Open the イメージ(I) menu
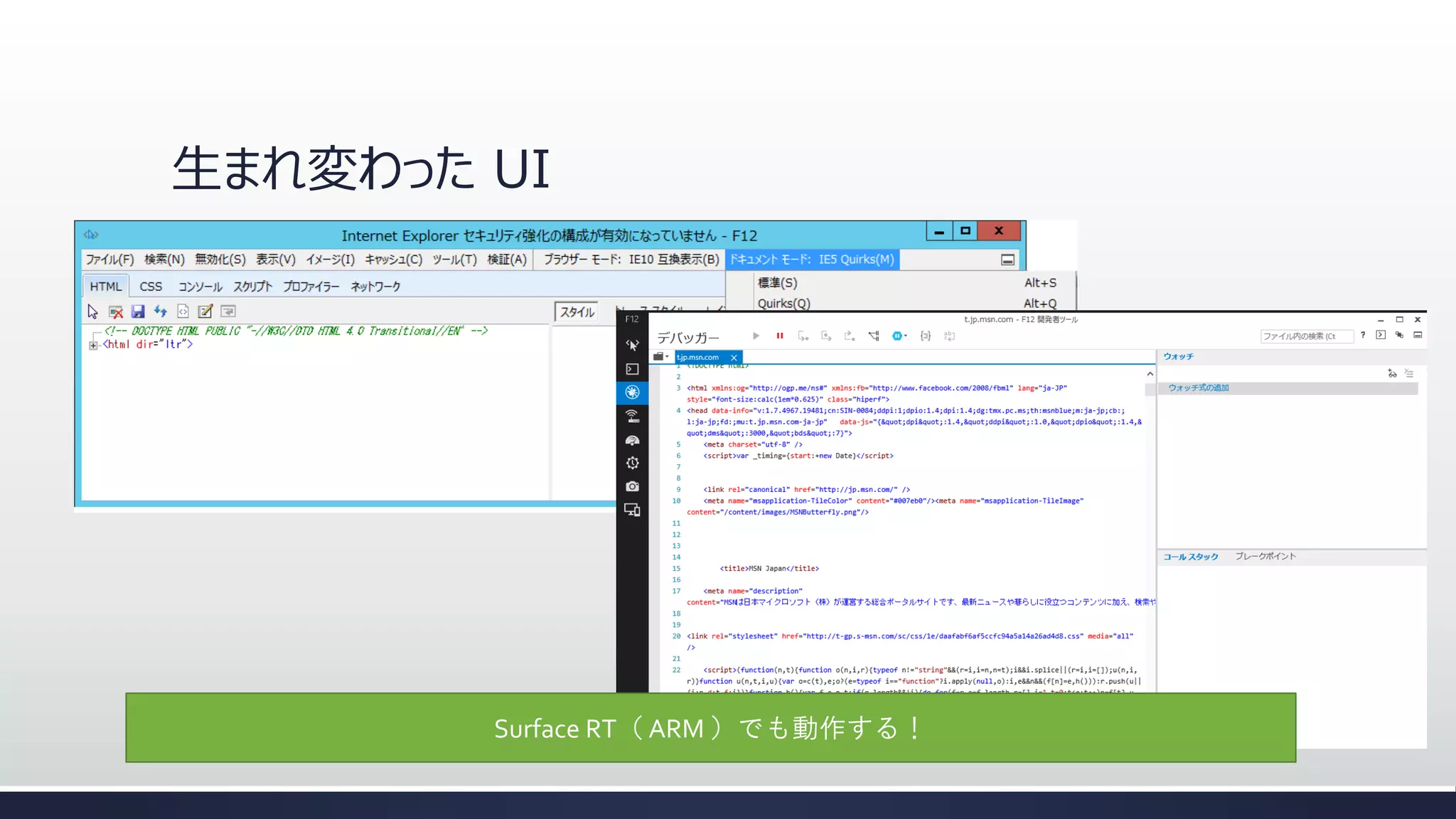Viewport: 1456px width, 819px height. pyautogui.click(x=330, y=259)
